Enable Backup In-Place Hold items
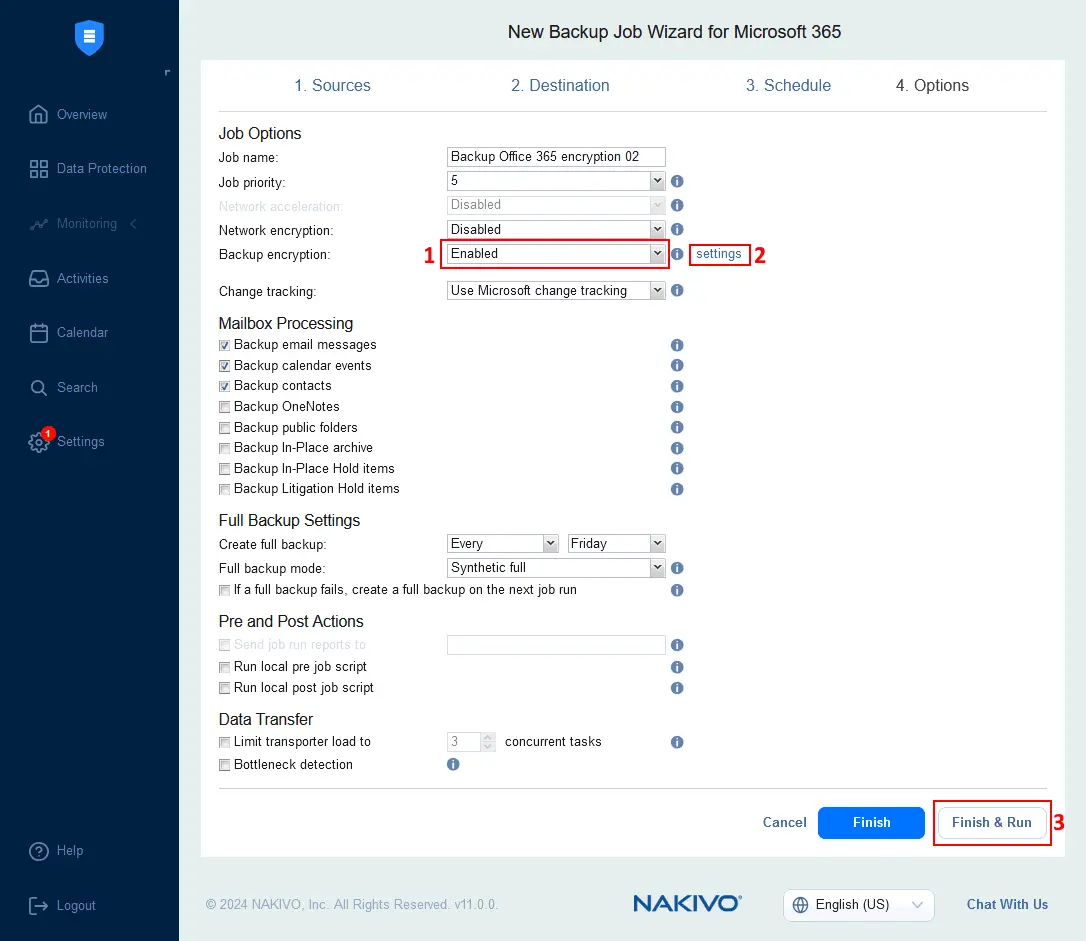The image size is (1086, 941). pos(224,469)
